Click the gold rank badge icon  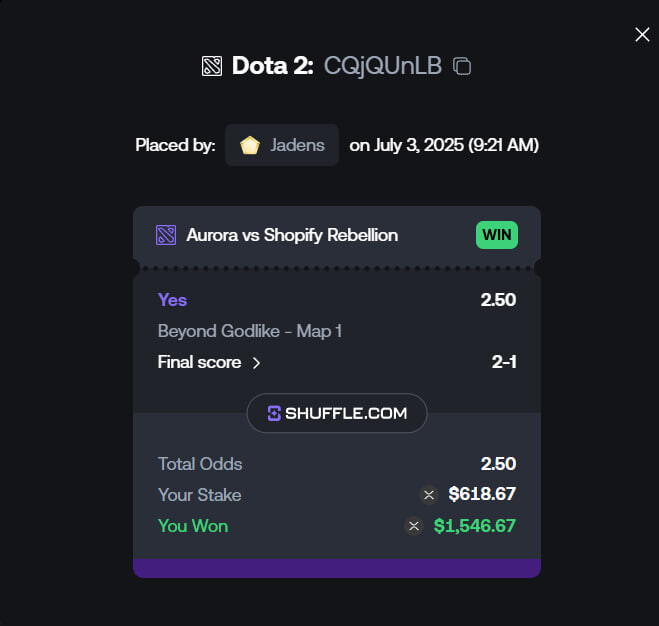(250, 145)
